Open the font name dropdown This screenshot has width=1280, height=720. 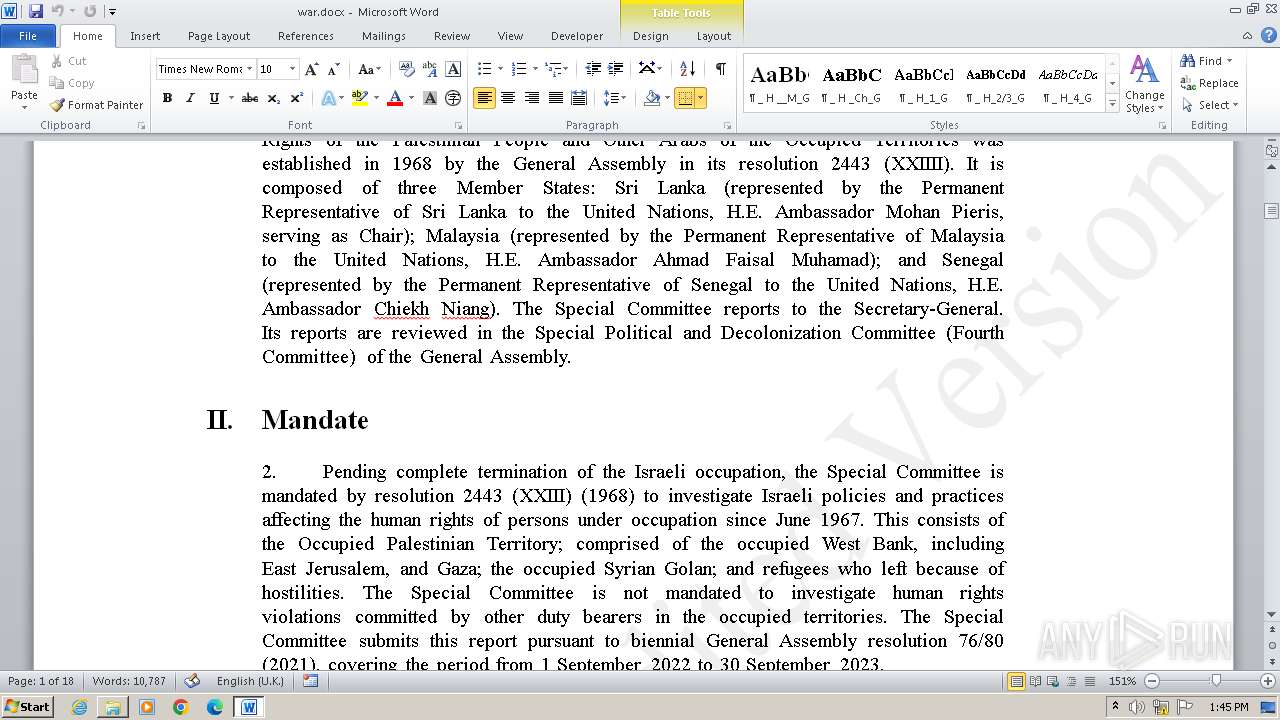pos(250,69)
